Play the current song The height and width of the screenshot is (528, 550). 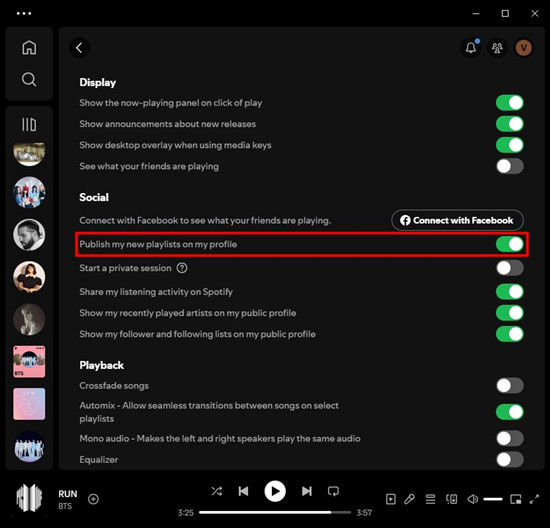[x=275, y=491]
